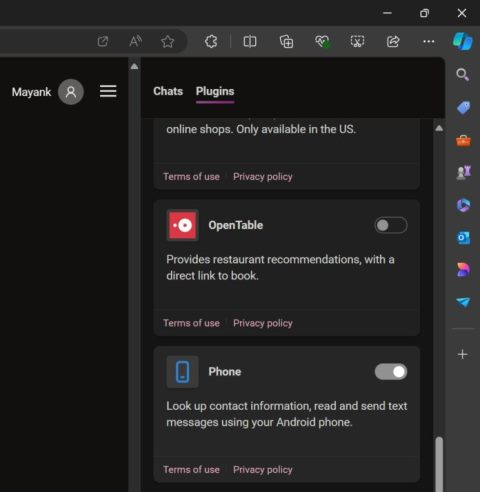Customize sidebar with plus button
Screen dimensions: 480x492
463,354
